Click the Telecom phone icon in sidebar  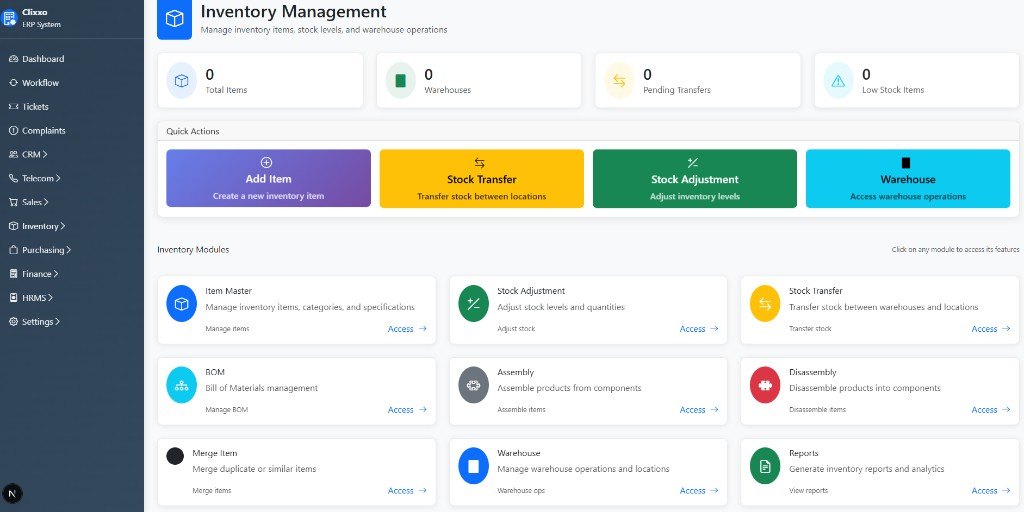point(13,178)
